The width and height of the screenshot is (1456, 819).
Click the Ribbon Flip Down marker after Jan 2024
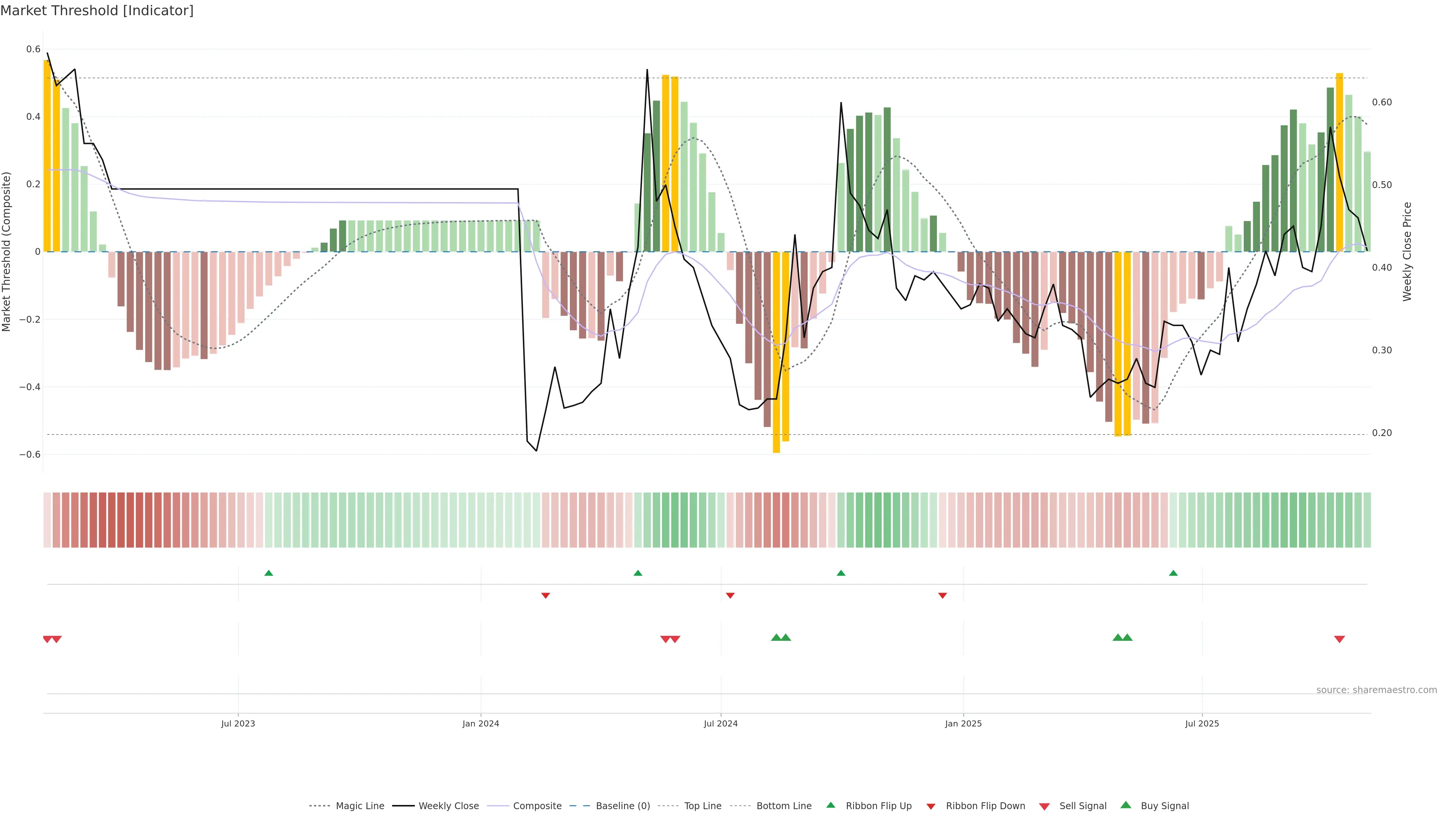tap(546, 596)
